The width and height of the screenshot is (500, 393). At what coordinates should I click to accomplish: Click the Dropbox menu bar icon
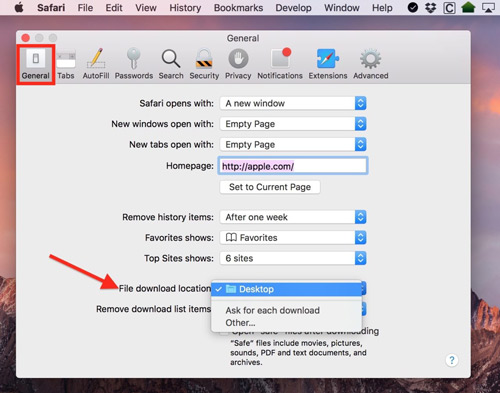pos(431,8)
